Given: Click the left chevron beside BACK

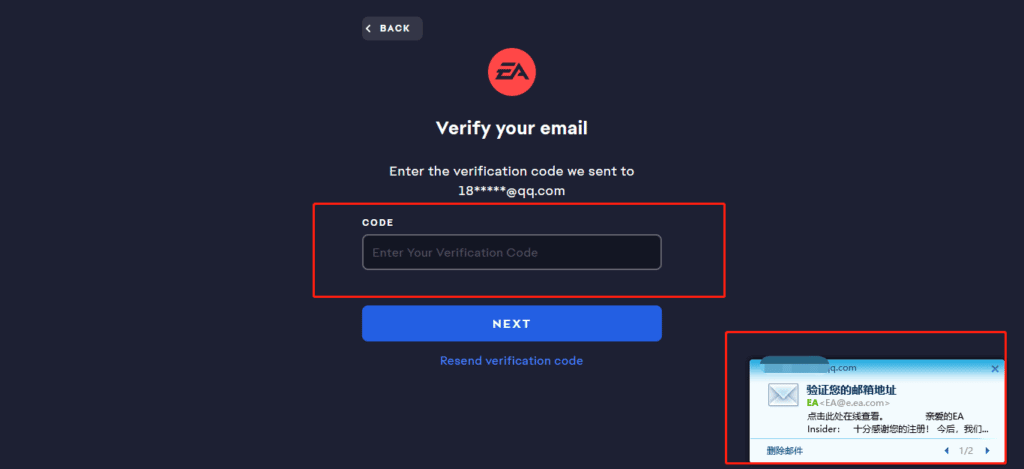Looking at the screenshot, I should [x=368, y=29].
